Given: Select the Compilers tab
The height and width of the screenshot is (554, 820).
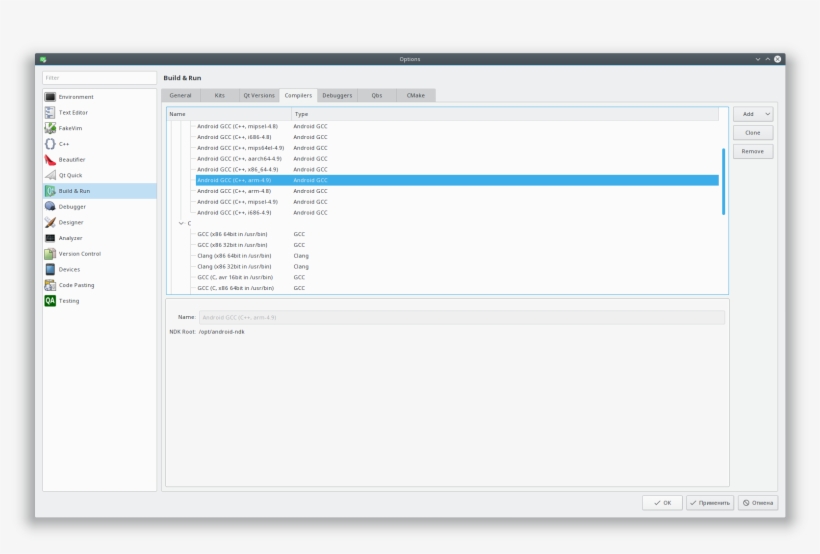Looking at the screenshot, I should [298, 95].
